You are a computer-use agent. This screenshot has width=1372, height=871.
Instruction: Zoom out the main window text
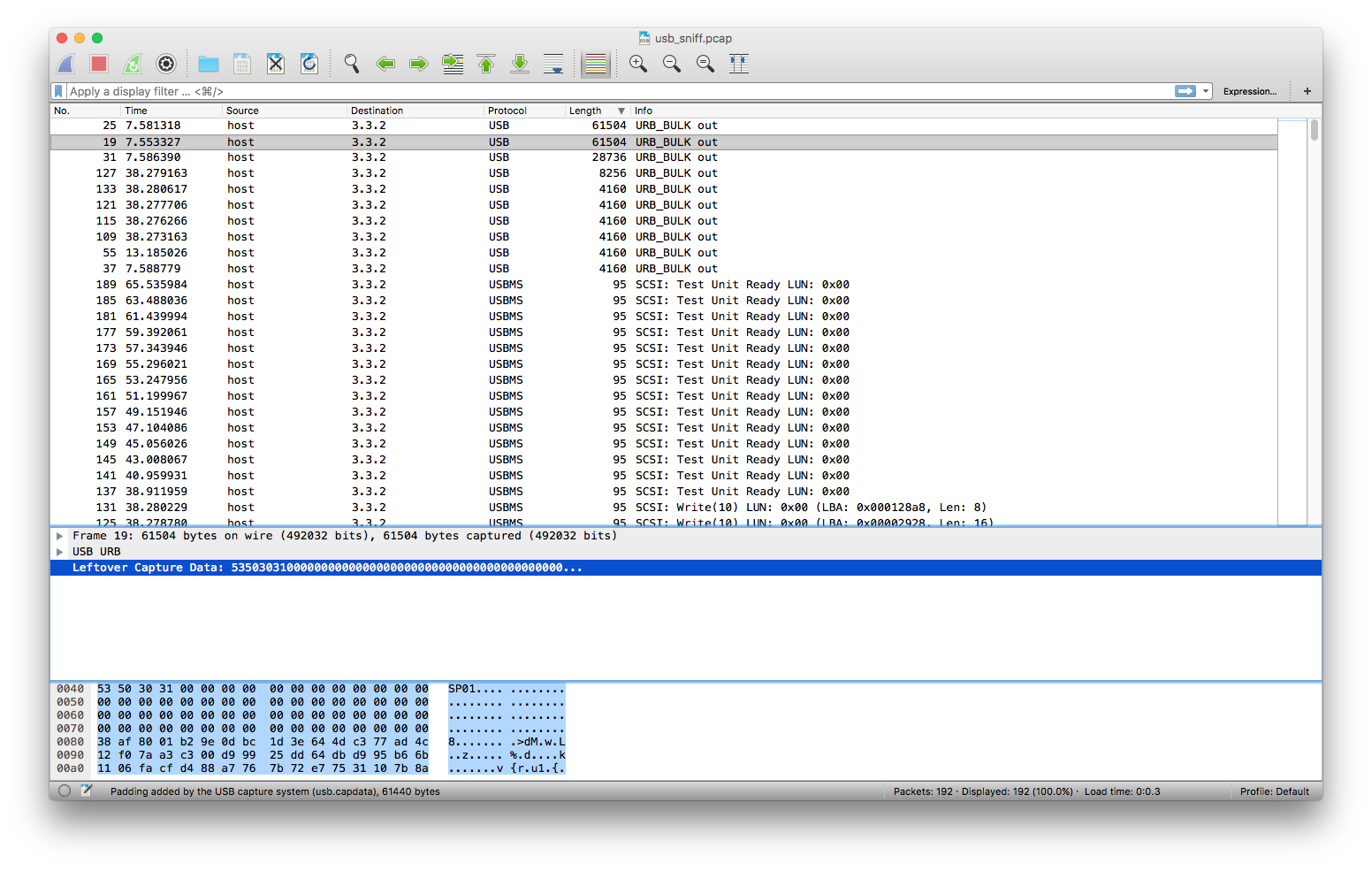pos(672,64)
